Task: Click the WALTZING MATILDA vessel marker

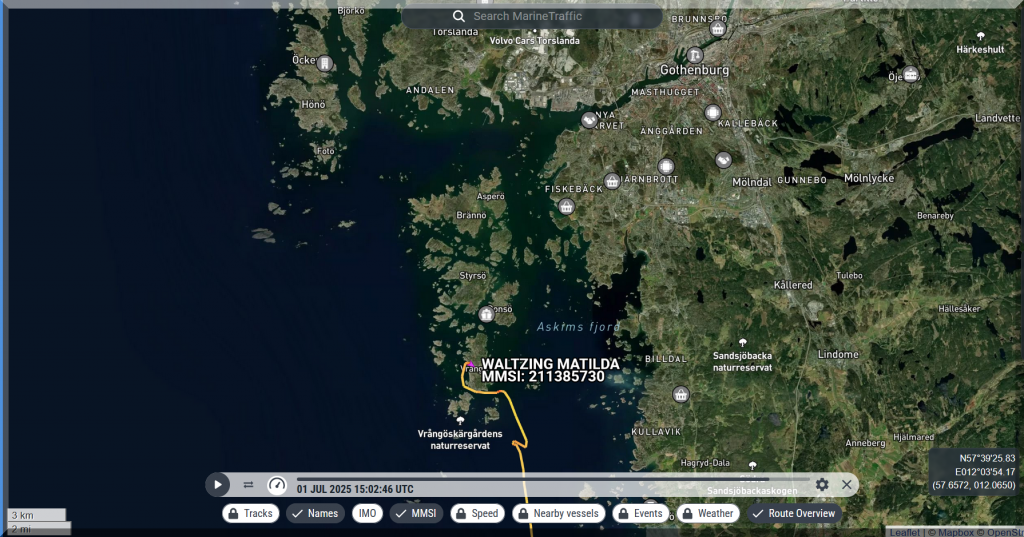Action: 469,366
